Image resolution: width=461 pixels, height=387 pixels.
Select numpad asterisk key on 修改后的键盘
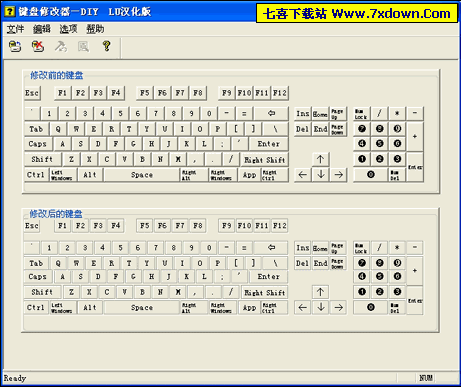[397, 247]
